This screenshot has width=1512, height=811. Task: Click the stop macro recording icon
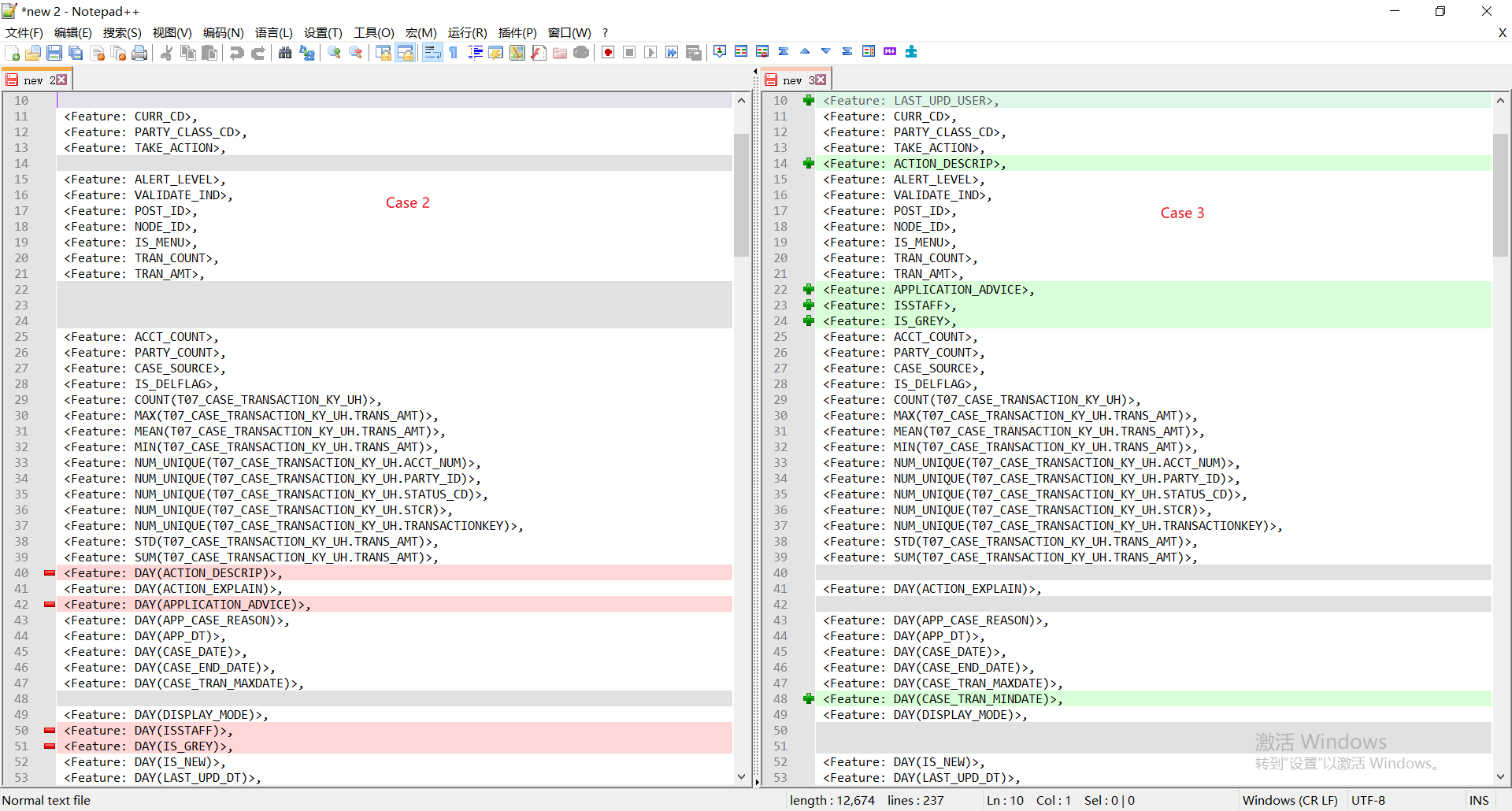tap(629, 53)
